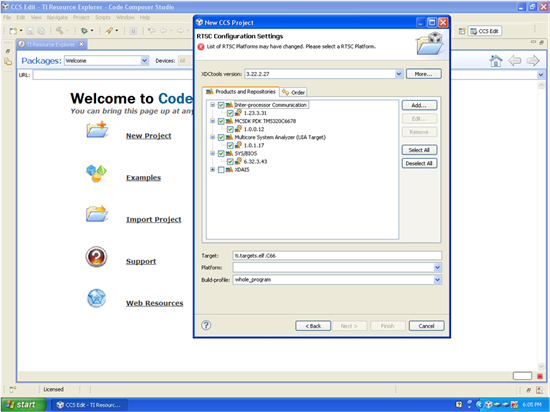This screenshot has height=412, width=550.
Task: Click the green Debug bug toolbar icon
Action: pos(84,31)
